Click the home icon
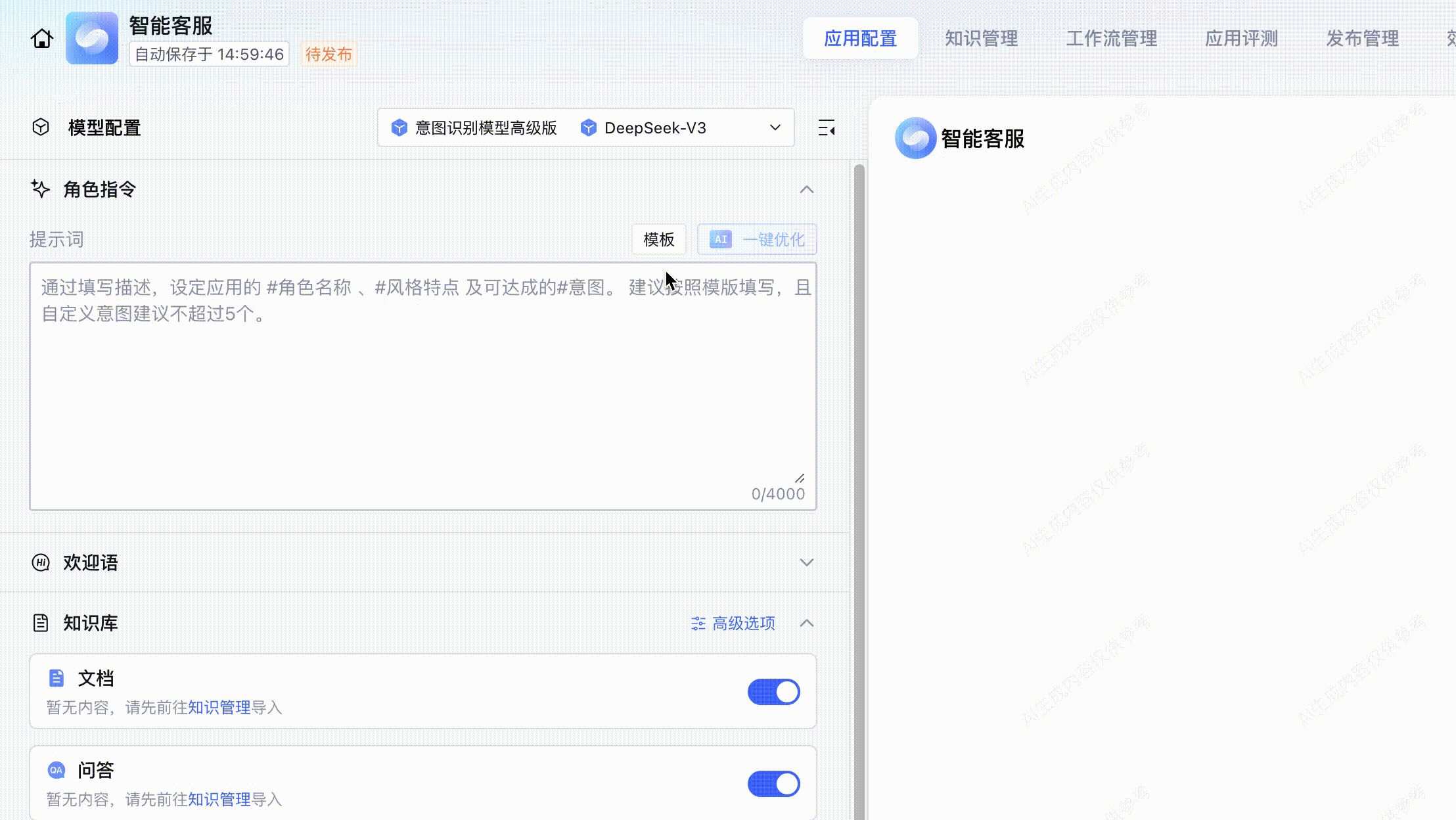This screenshot has height=820, width=1456. [x=42, y=39]
